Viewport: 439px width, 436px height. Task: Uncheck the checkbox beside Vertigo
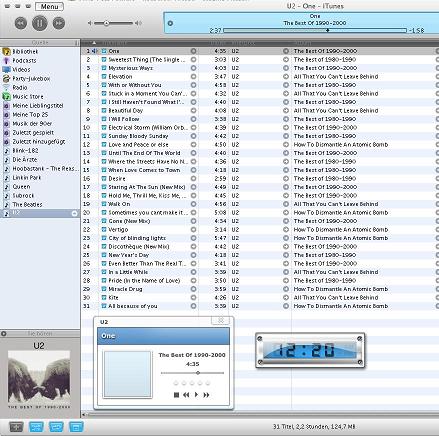click(x=104, y=230)
